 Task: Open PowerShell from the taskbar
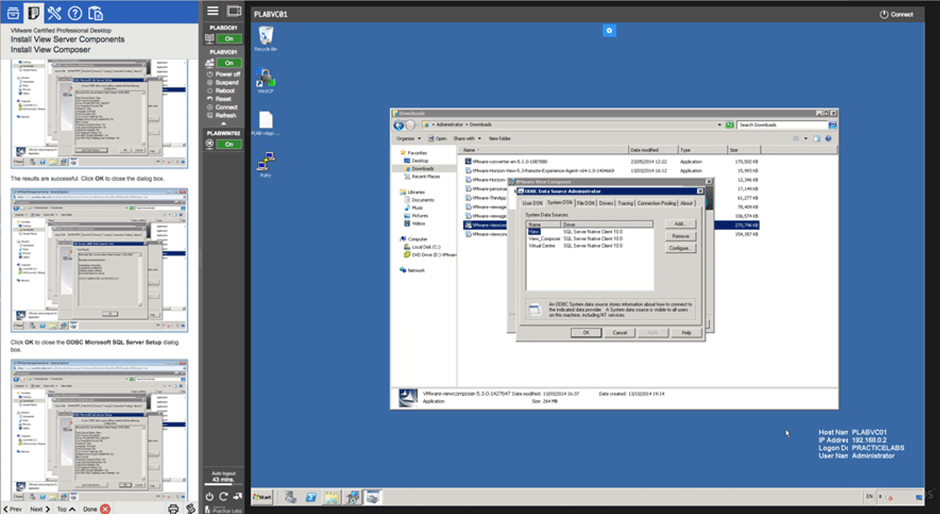point(311,497)
